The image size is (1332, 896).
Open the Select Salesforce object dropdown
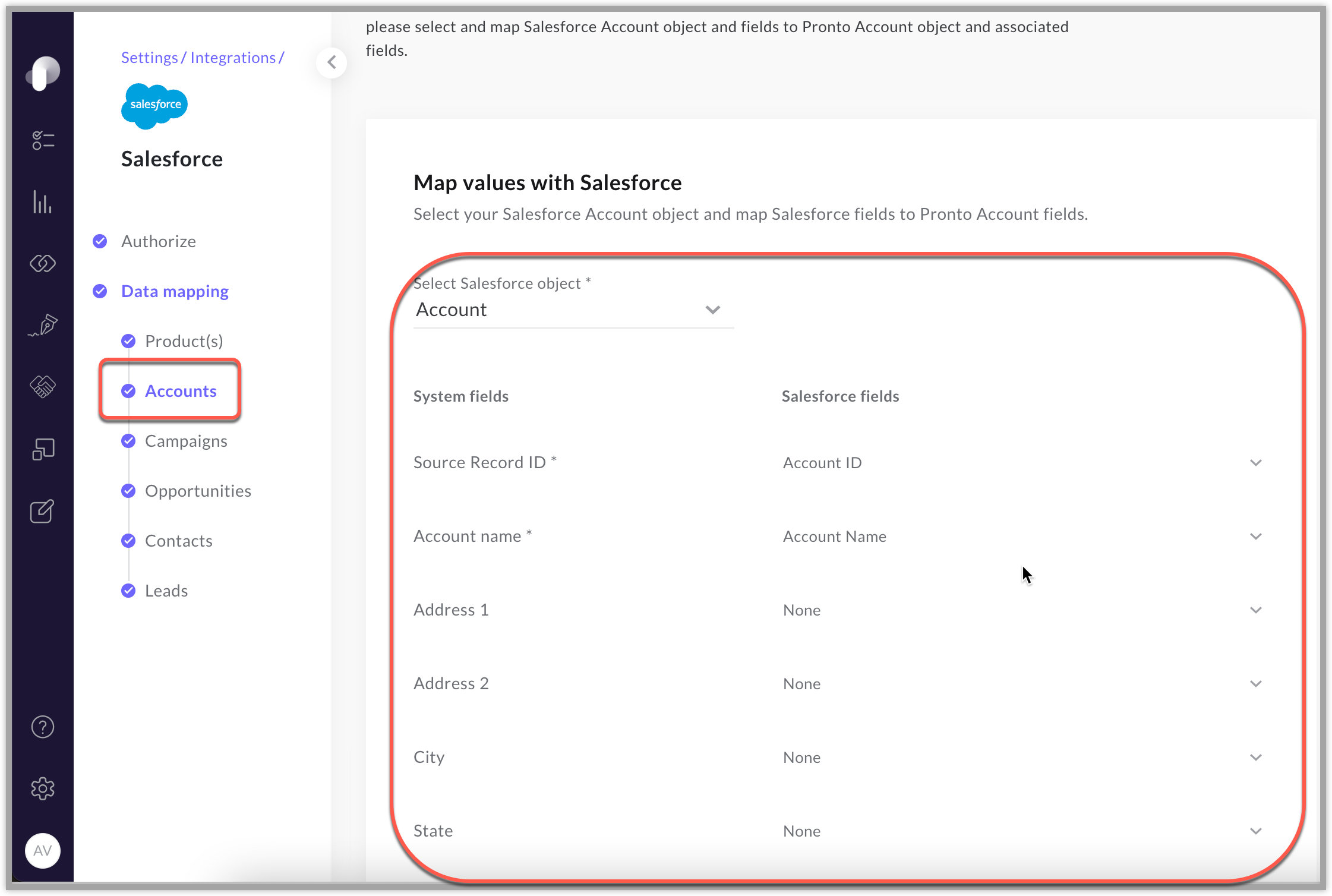[x=712, y=310]
